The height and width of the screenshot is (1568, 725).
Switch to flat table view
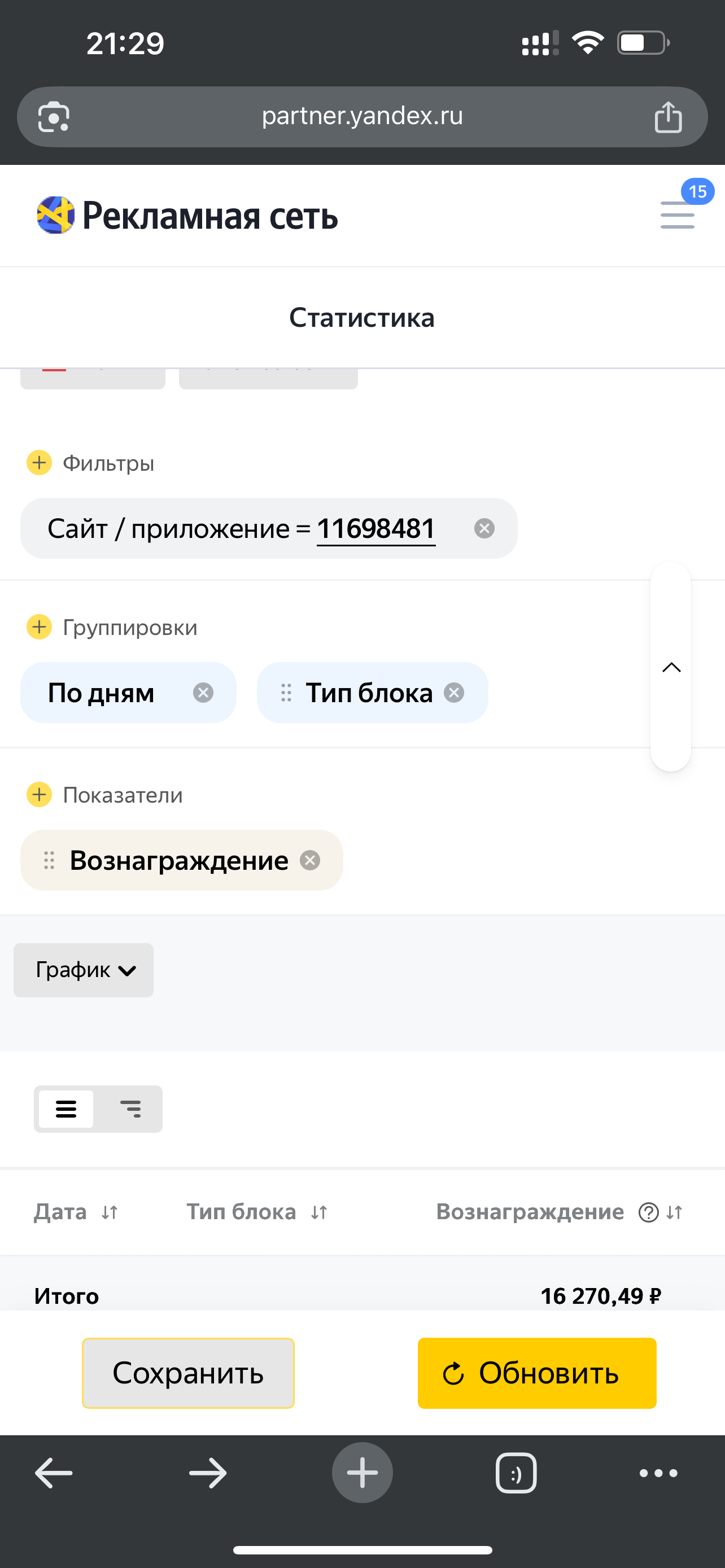coord(67,1109)
